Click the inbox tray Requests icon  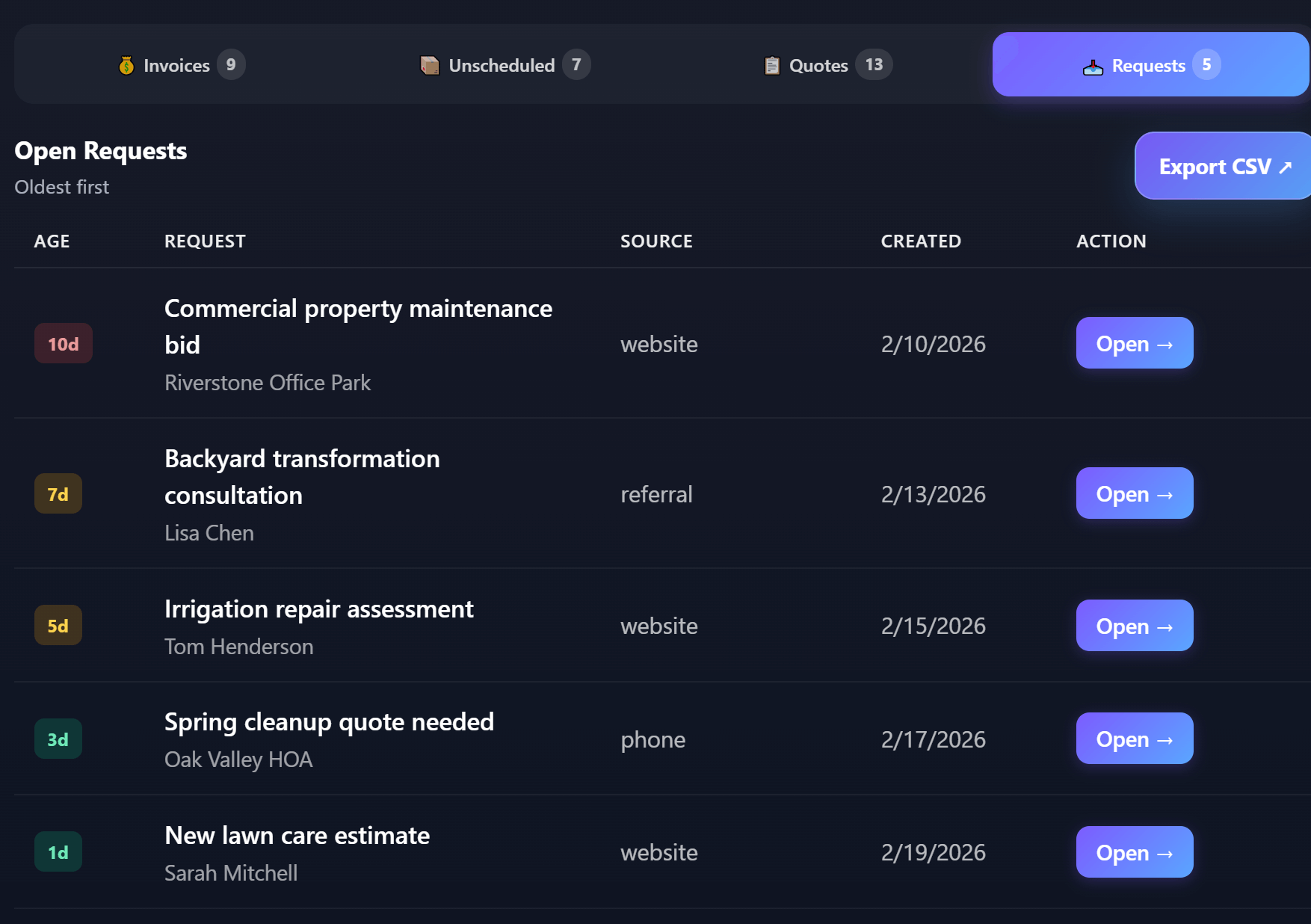pos(1093,67)
